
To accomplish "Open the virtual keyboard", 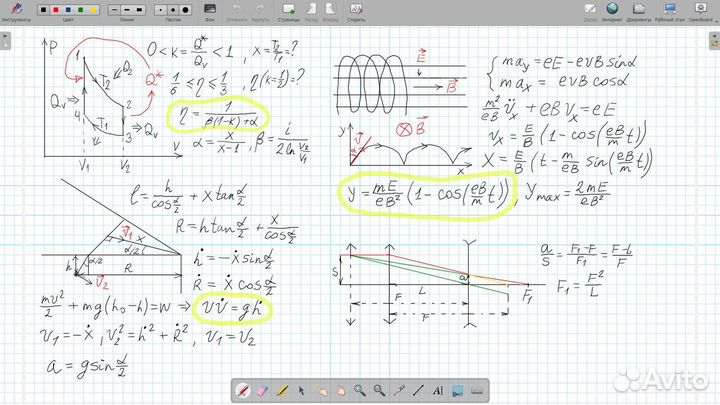I will coord(477,389).
